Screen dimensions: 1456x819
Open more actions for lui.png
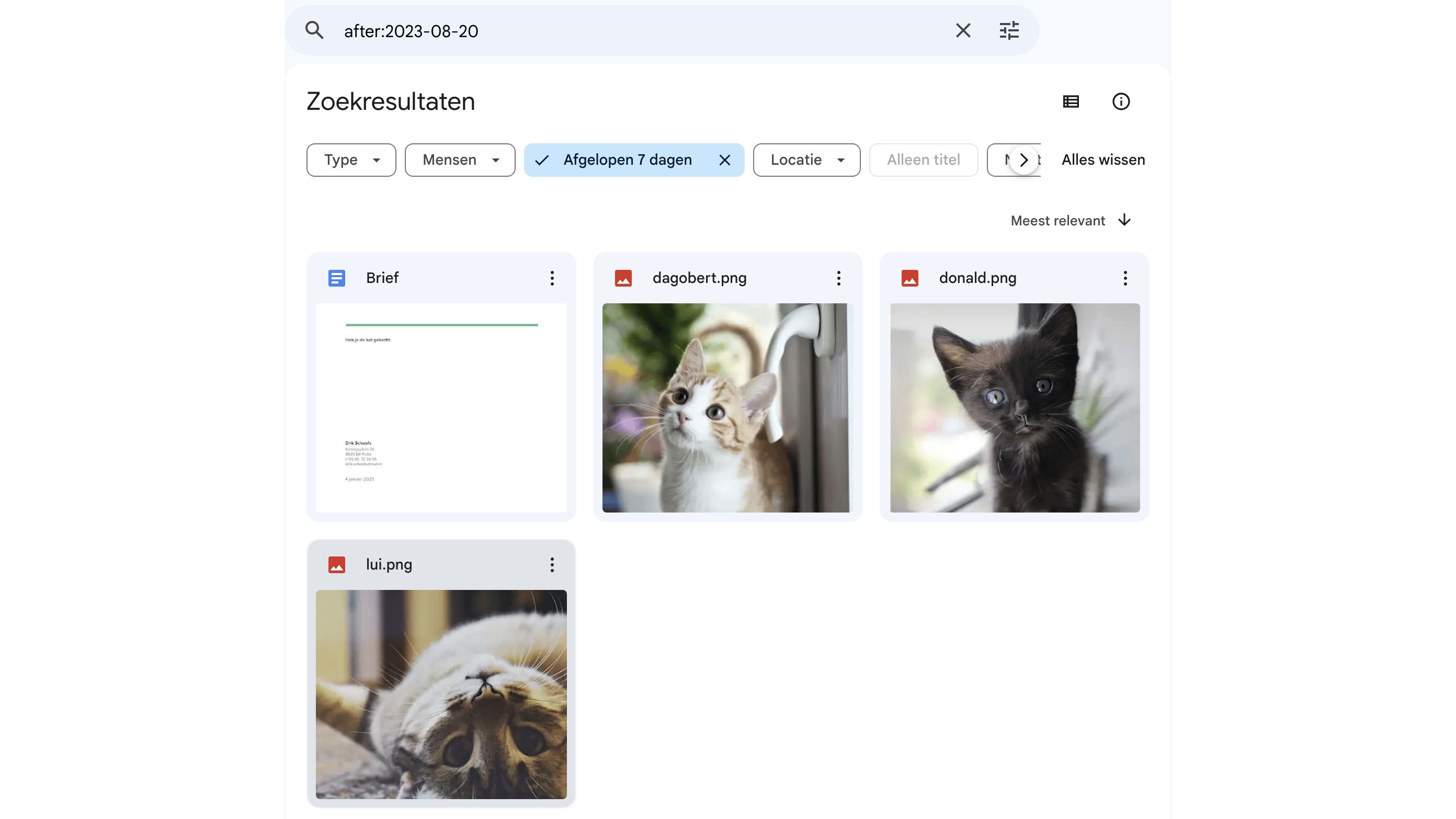point(552,565)
